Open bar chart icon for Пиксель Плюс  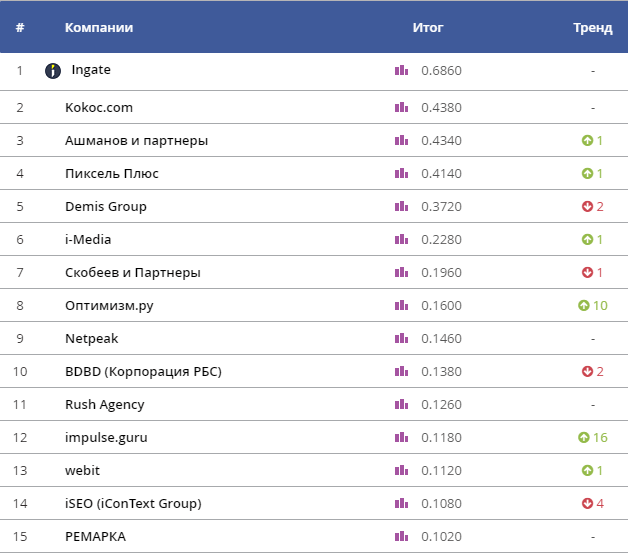click(401, 173)
